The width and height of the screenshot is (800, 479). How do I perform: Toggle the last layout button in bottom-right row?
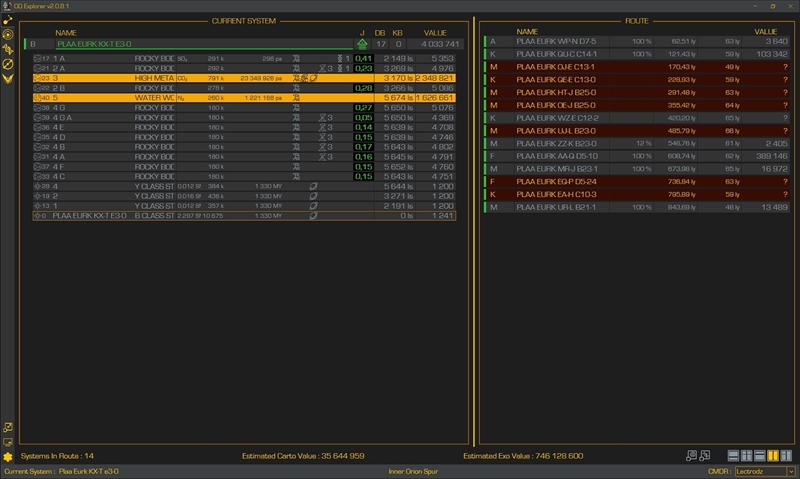787,456
